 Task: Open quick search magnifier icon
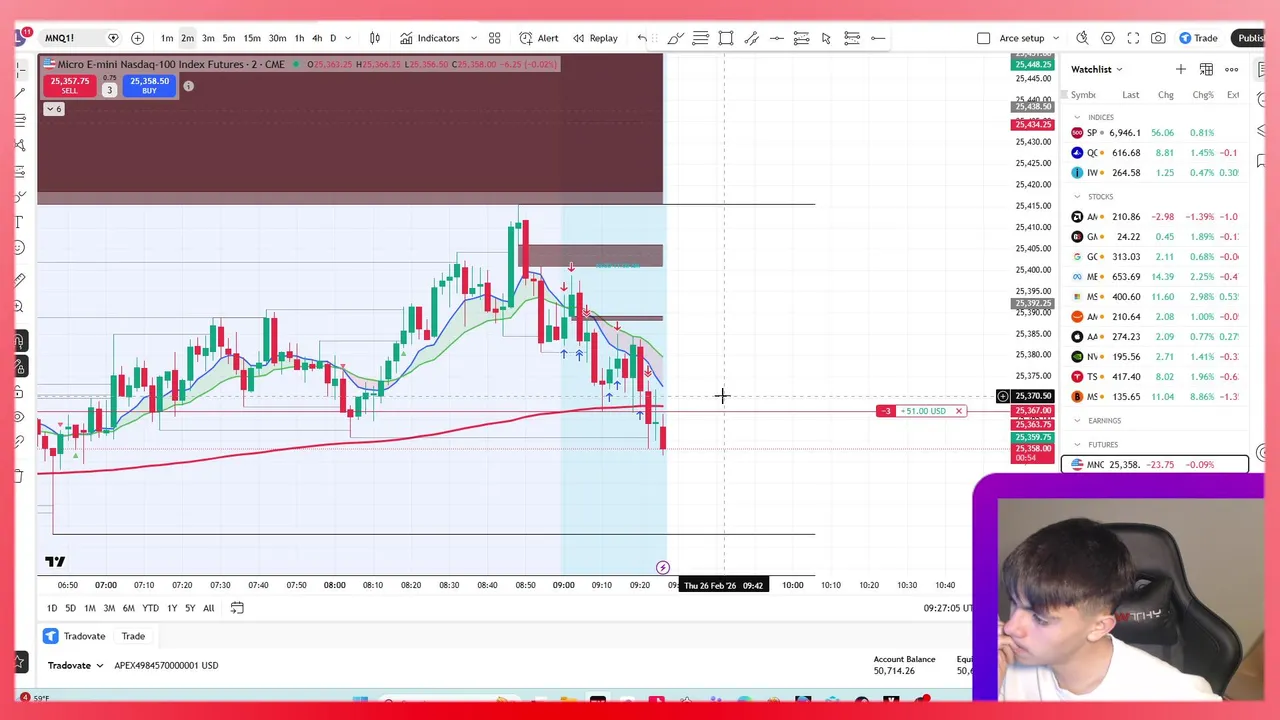[1082, 38]
